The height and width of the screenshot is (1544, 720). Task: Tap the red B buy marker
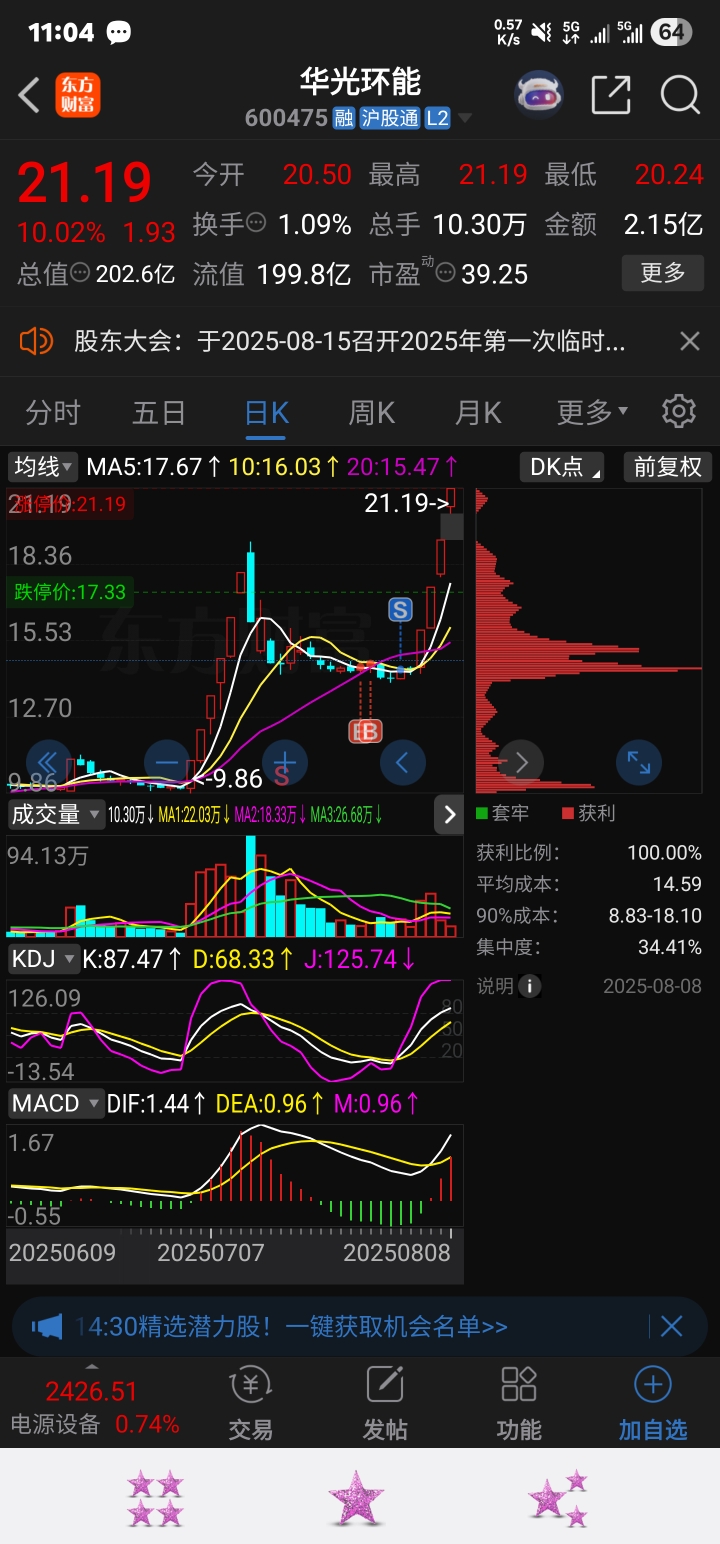[x=370, y=732]
